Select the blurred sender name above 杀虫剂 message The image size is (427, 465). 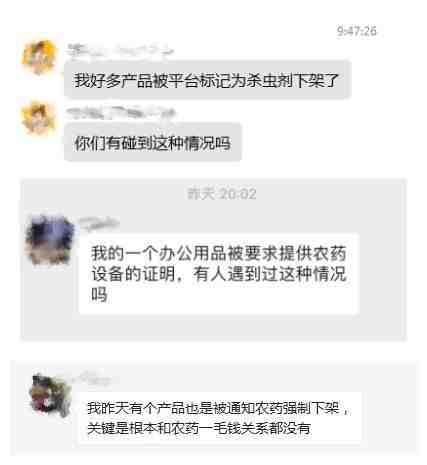tap(120, 51)
